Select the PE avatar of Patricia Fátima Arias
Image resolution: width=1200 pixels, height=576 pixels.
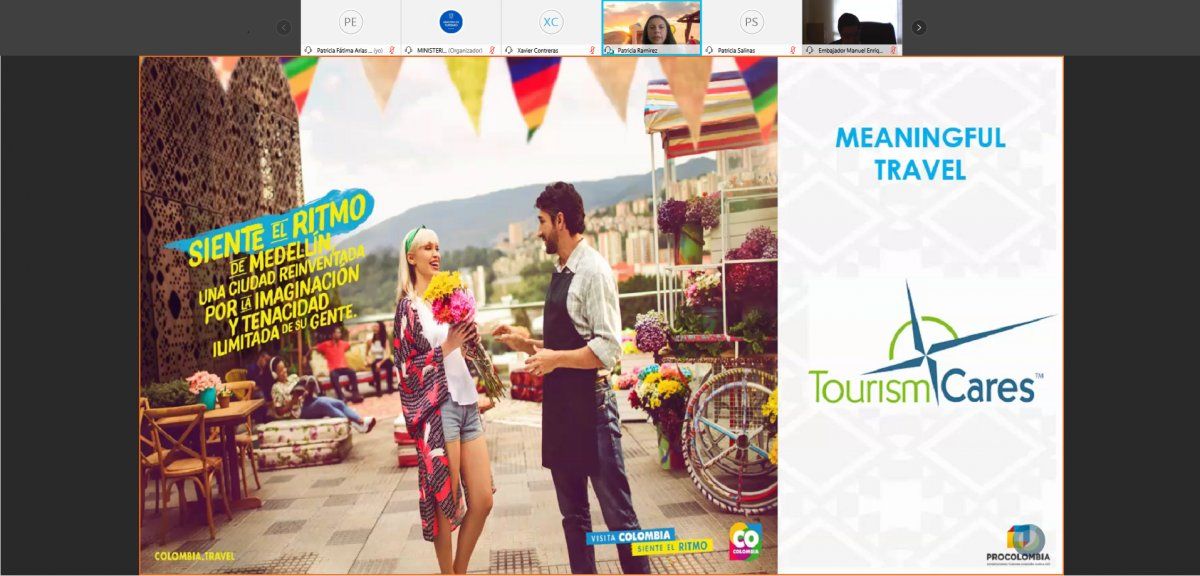(x=350, y=22)
